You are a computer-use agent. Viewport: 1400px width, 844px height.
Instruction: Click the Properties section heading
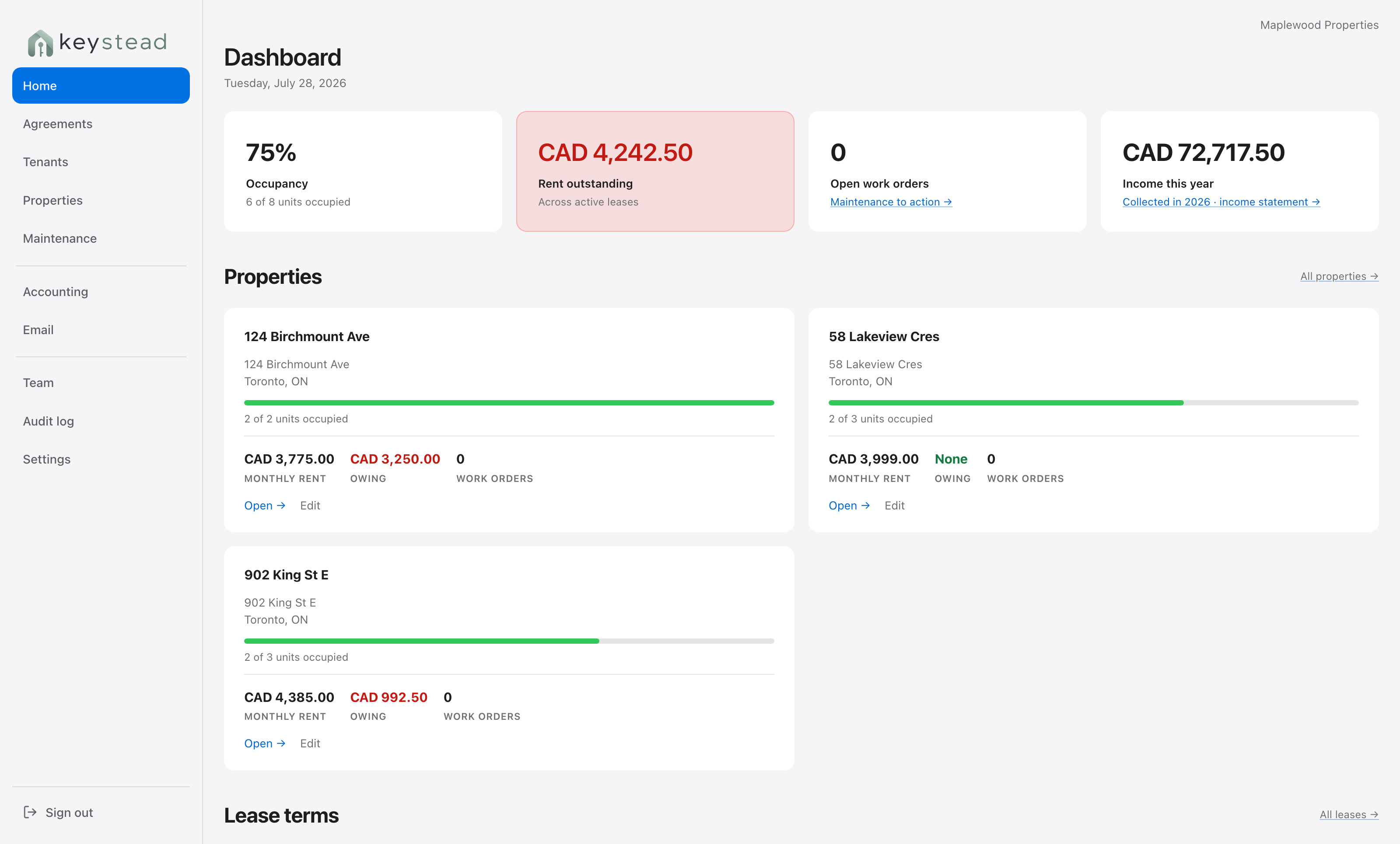pos(273,277)
